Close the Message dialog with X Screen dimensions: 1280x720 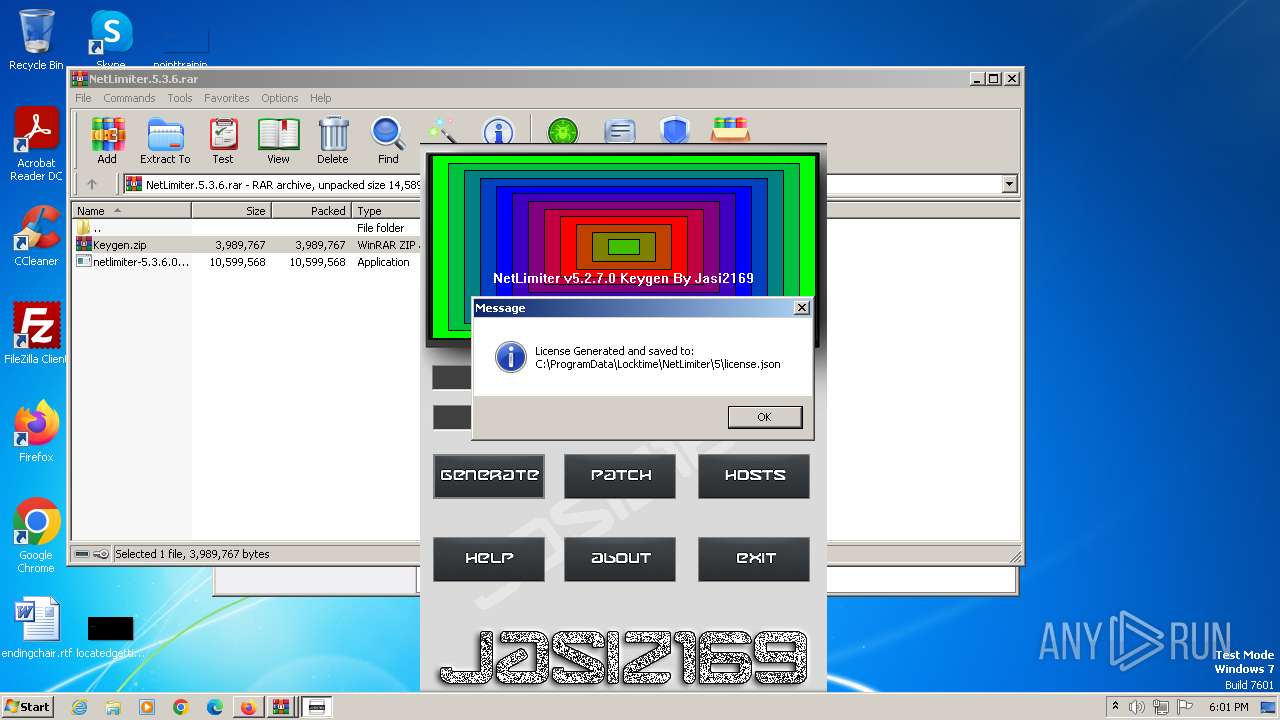click(801, 308)
